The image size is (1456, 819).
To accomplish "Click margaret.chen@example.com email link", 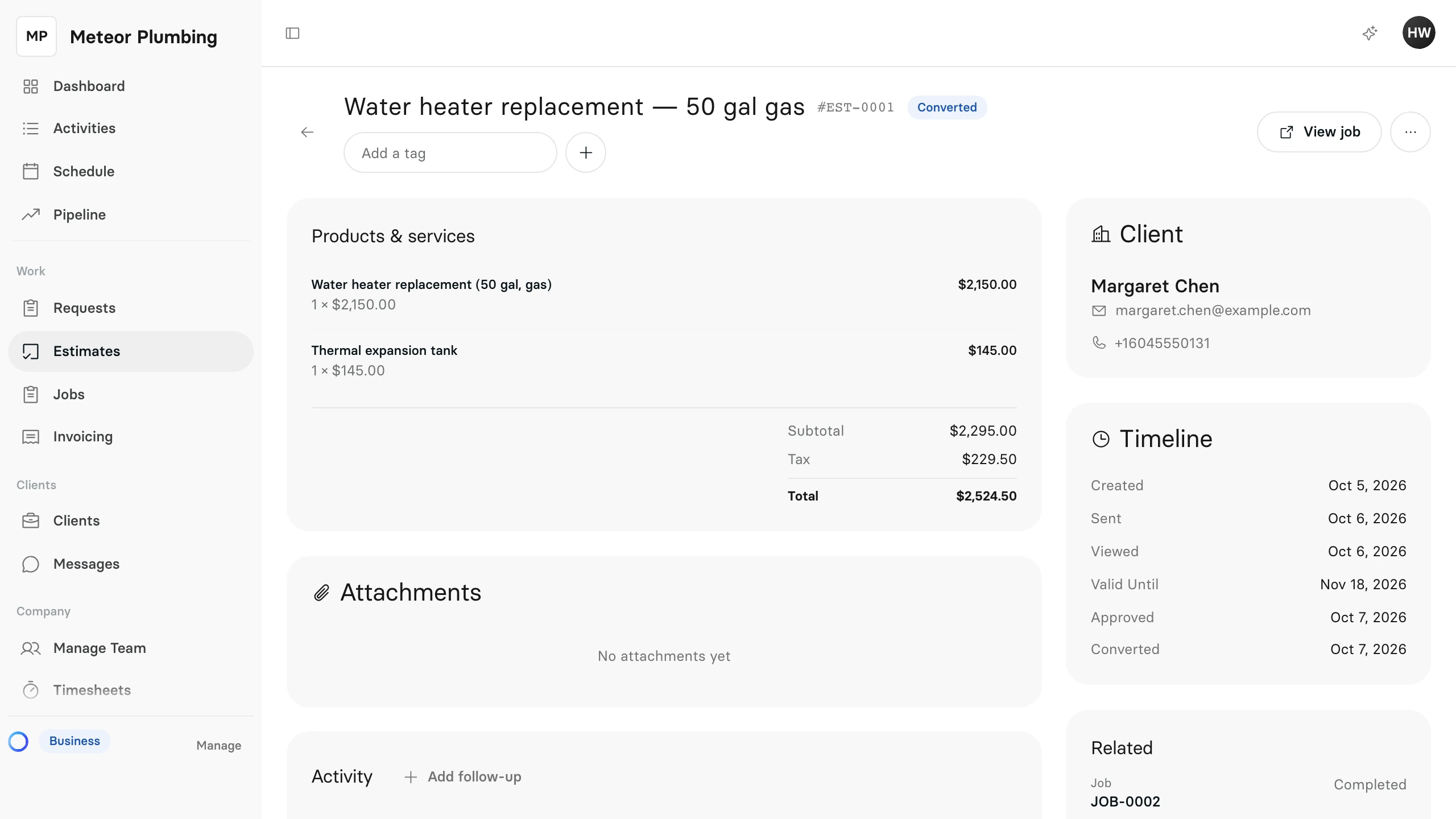I will (1213, 311).
